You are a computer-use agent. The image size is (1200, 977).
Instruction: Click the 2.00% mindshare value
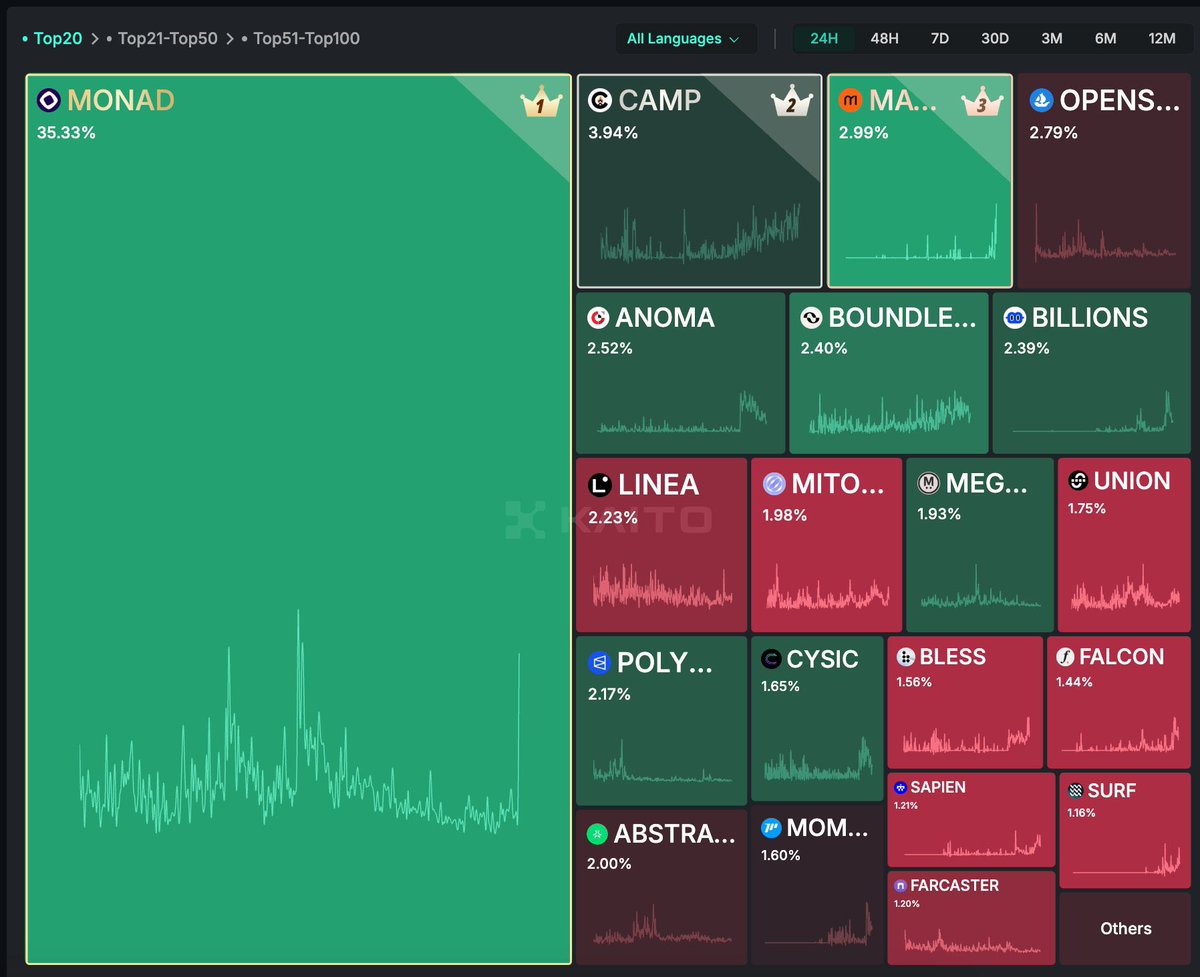(x=609, y=864)
